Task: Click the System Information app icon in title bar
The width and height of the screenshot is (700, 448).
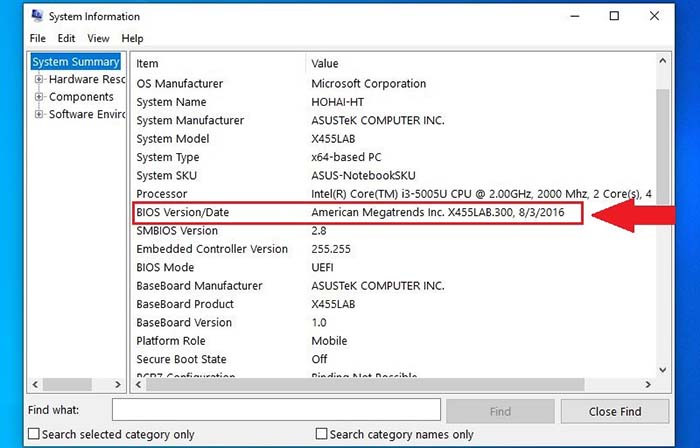Action: (x=37, y=16)
